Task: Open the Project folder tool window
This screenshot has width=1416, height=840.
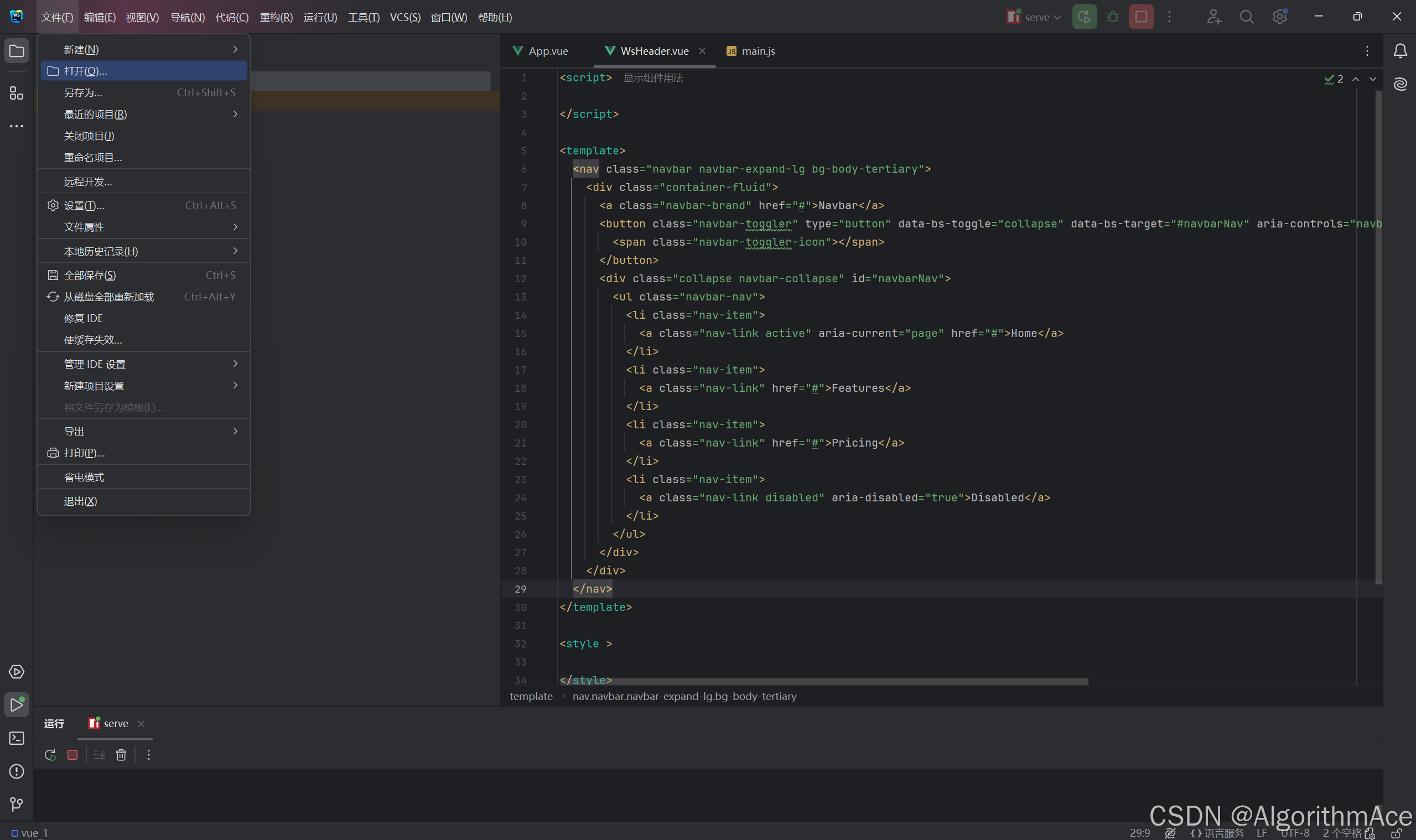Action: [x=17, y=51]
